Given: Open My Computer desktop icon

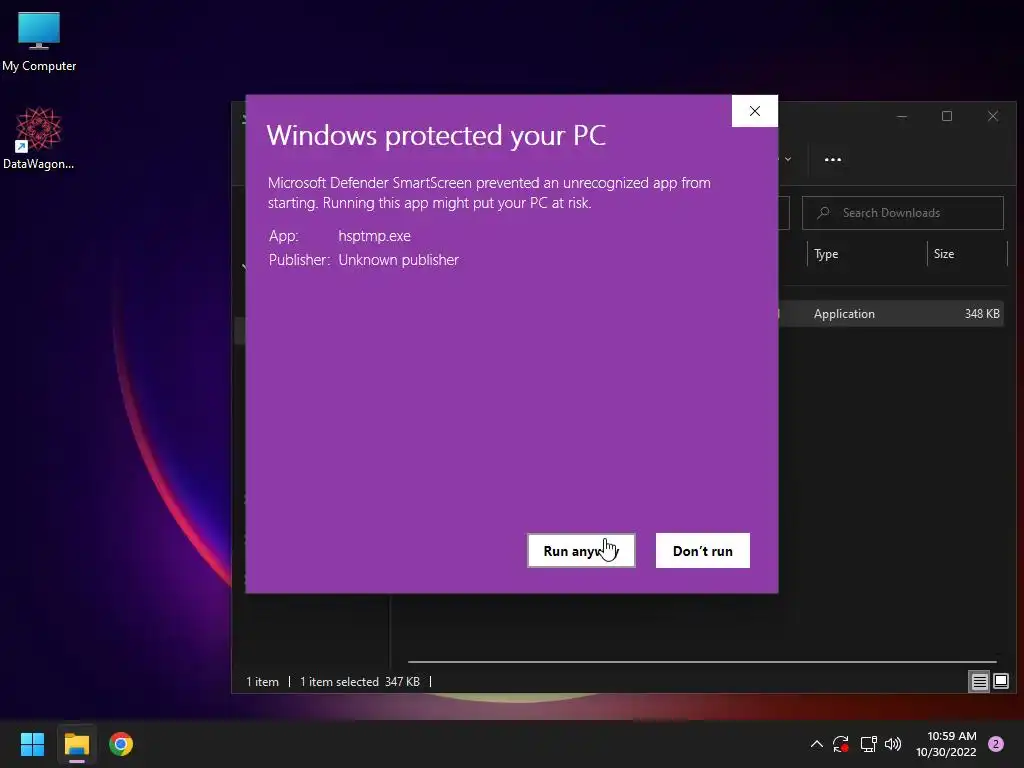Looking at the screenshot, I should (39, 41).
